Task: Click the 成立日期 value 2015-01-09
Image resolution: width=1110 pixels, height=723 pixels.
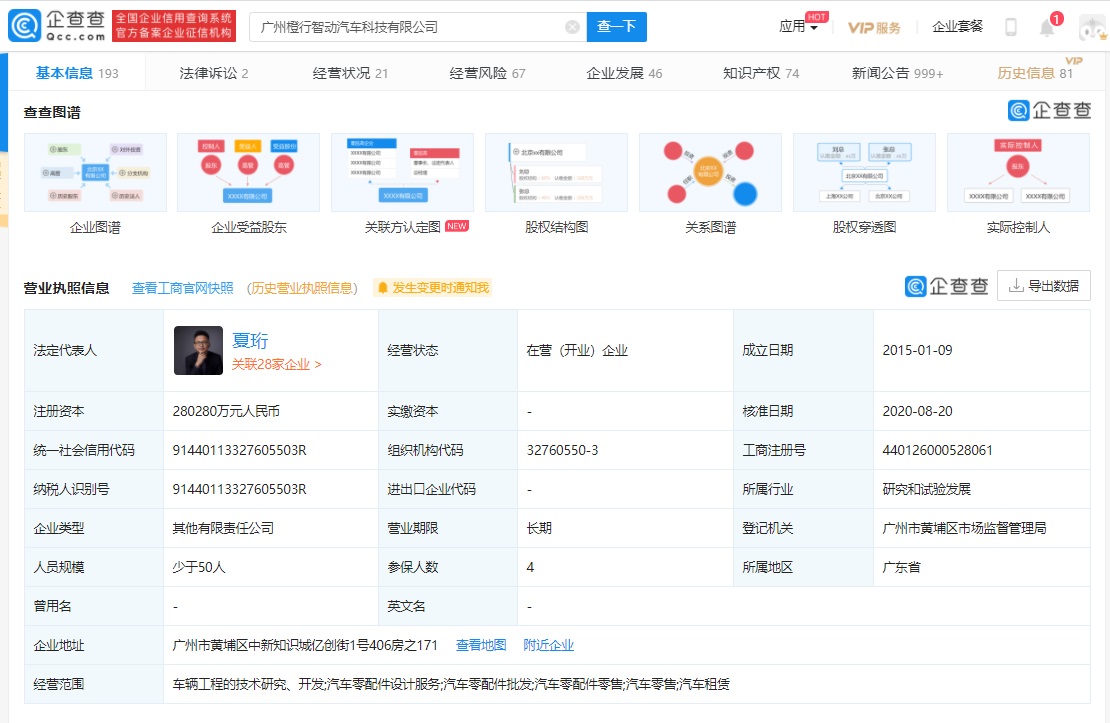Action: tap(917, 350)
